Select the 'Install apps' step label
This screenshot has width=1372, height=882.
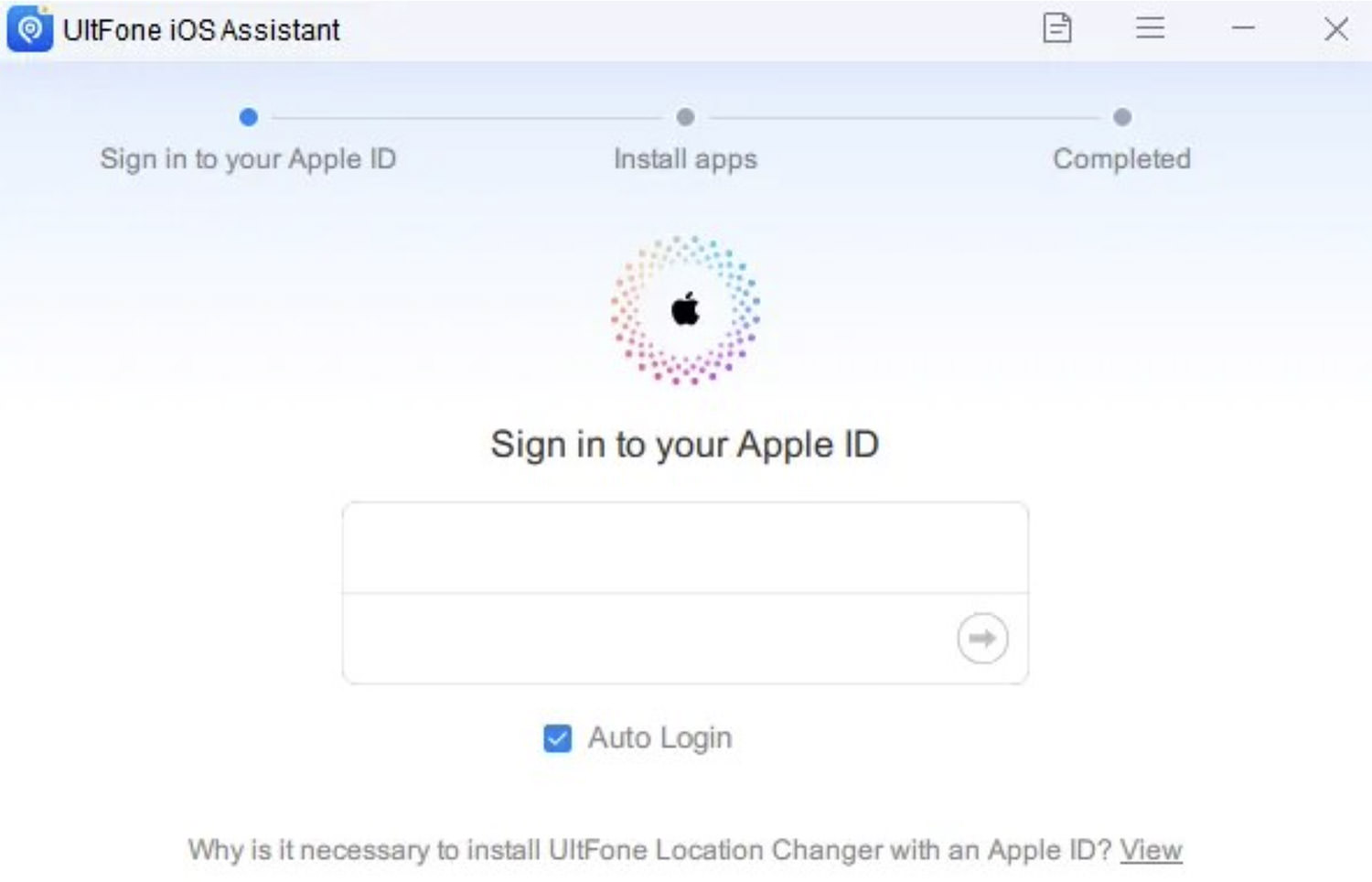(x=685, y=159)
